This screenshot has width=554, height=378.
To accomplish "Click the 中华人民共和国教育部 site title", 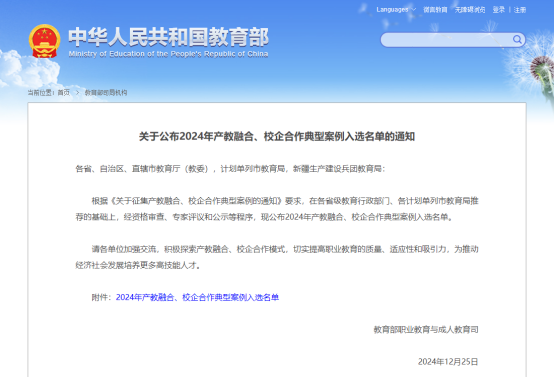I will coord(169,37).
